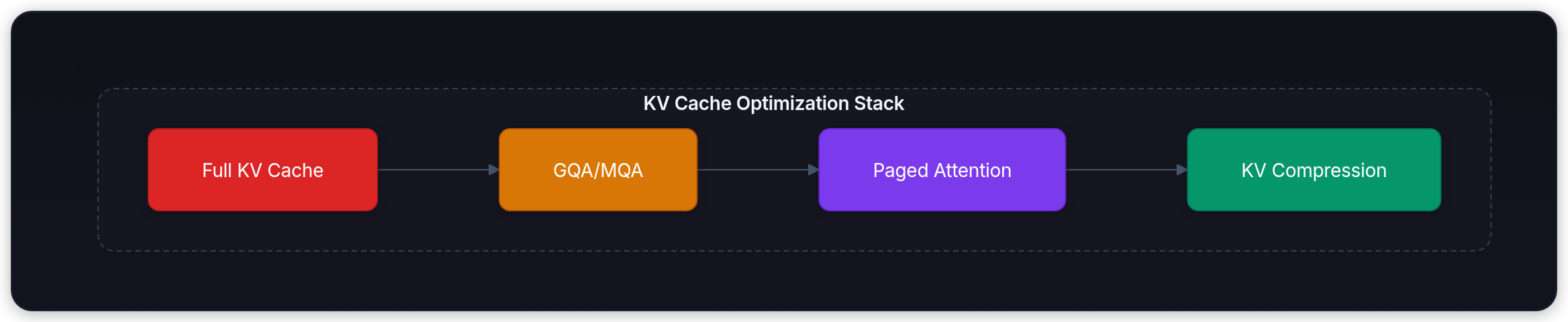
Task: Click the word "Optimization" in the title
Action: [x=793, y=103]
